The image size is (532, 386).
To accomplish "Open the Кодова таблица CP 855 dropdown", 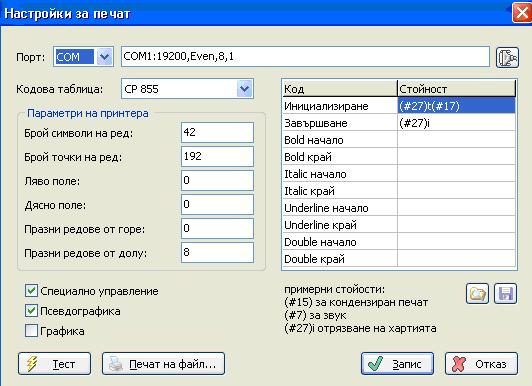I will [x=245, y=89].
